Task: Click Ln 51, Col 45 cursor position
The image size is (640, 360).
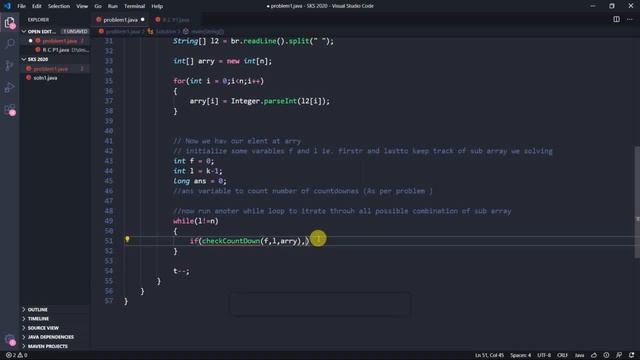Action: pyautogui.click(x=489, y=355)
